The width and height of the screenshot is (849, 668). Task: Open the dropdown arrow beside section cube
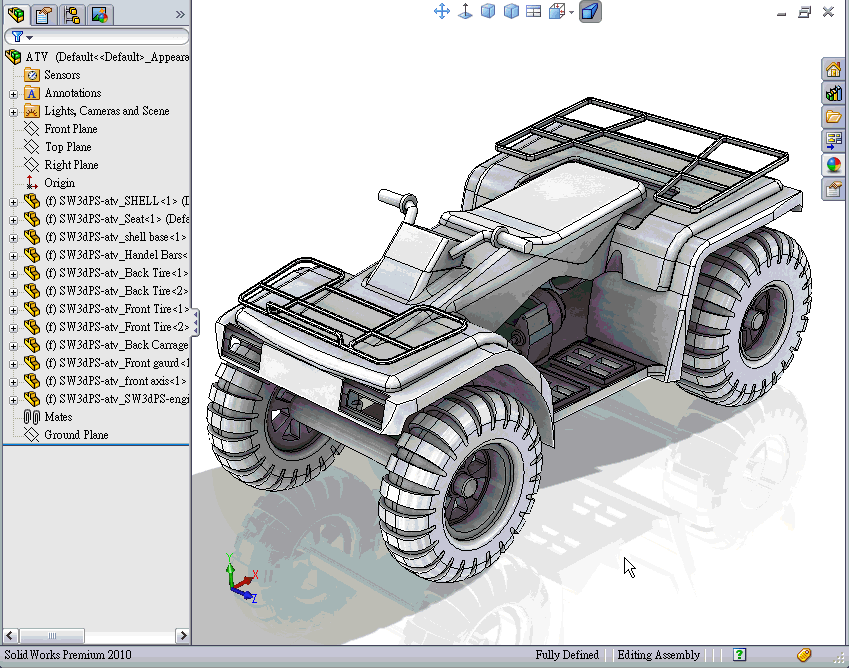click(x=571, y=12)
